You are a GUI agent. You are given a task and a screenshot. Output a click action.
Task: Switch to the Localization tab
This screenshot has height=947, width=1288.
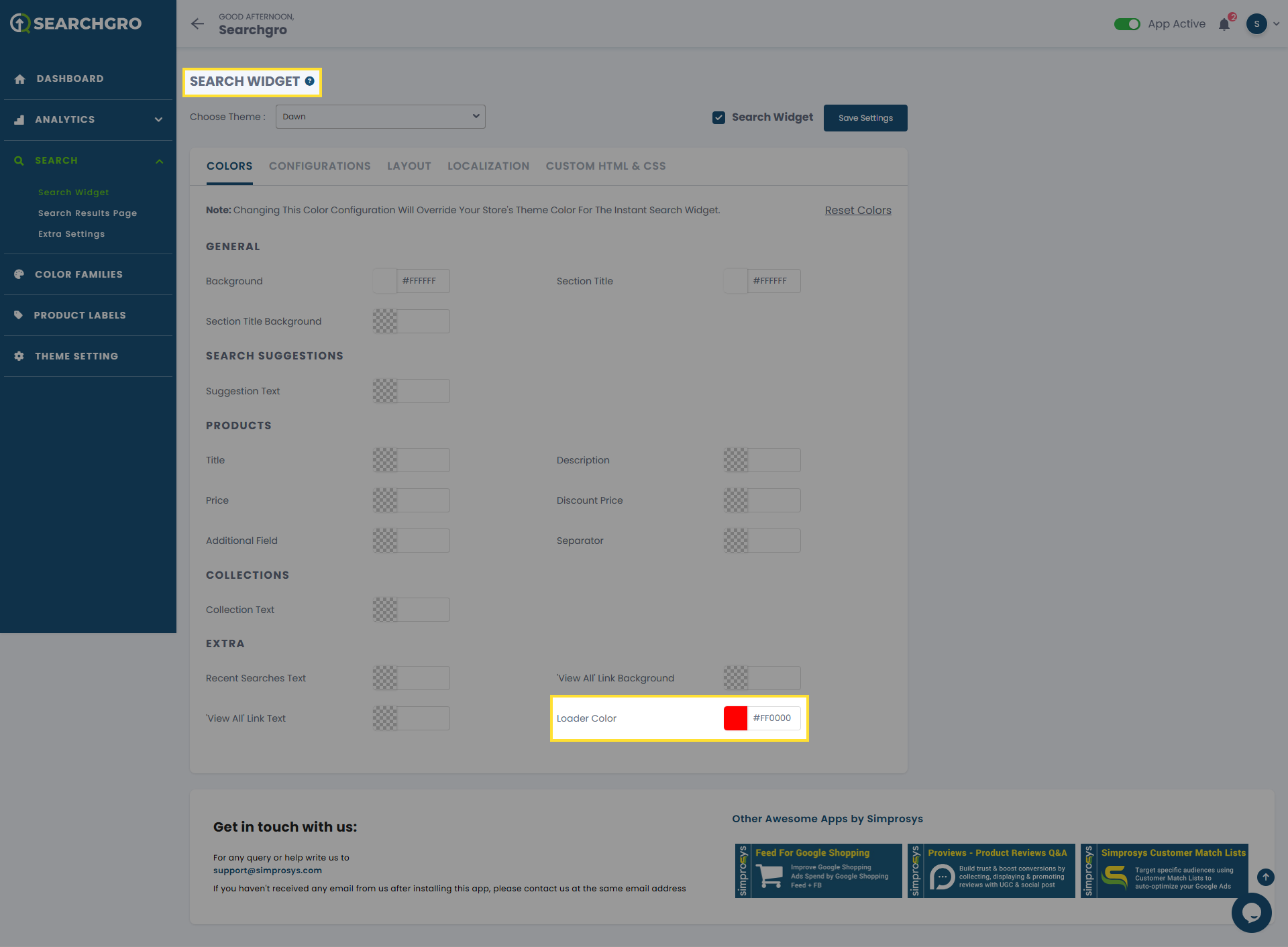(x=488, y=166)
